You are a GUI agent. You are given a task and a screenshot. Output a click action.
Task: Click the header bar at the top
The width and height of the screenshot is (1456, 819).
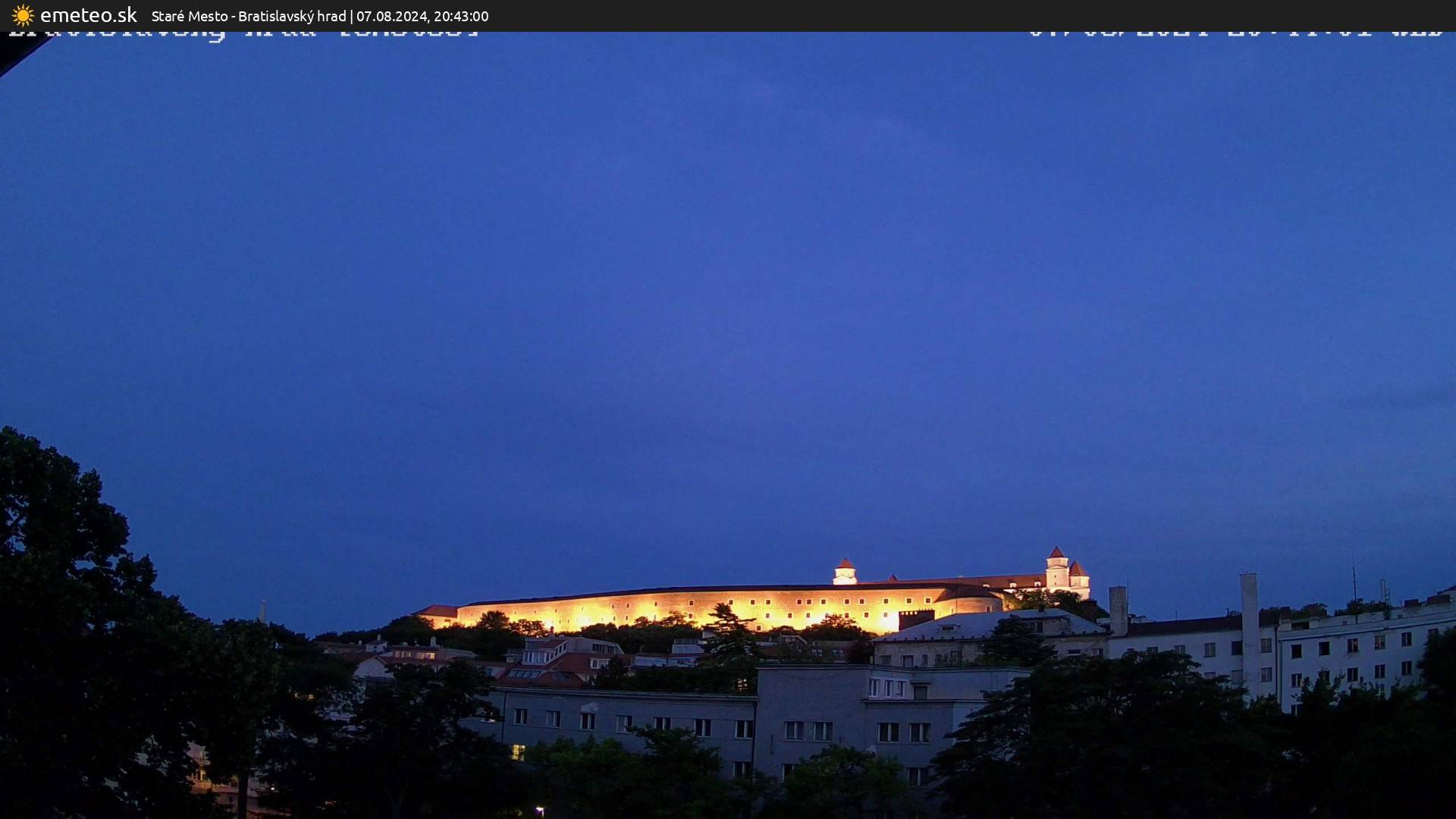click(728, 16)
